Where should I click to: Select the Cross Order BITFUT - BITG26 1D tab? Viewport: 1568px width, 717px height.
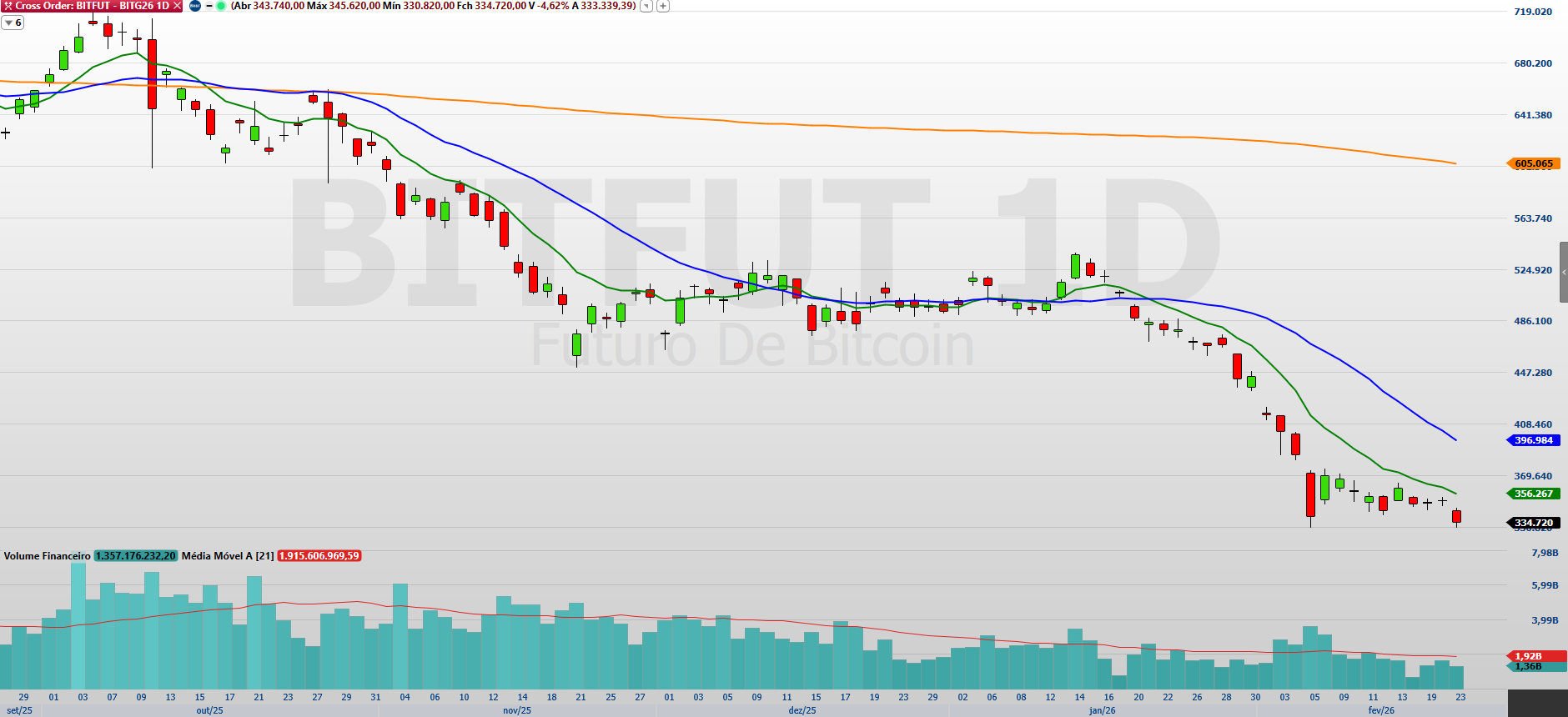(x=92, y=6)
